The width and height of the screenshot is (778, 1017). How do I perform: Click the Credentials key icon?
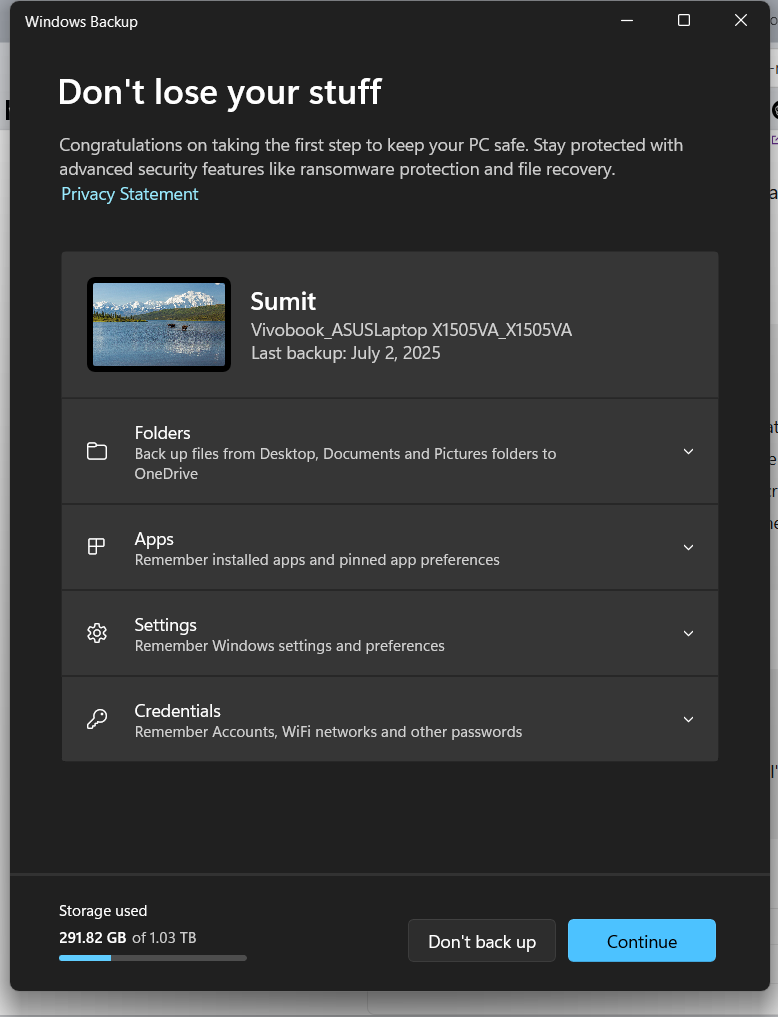97,719
